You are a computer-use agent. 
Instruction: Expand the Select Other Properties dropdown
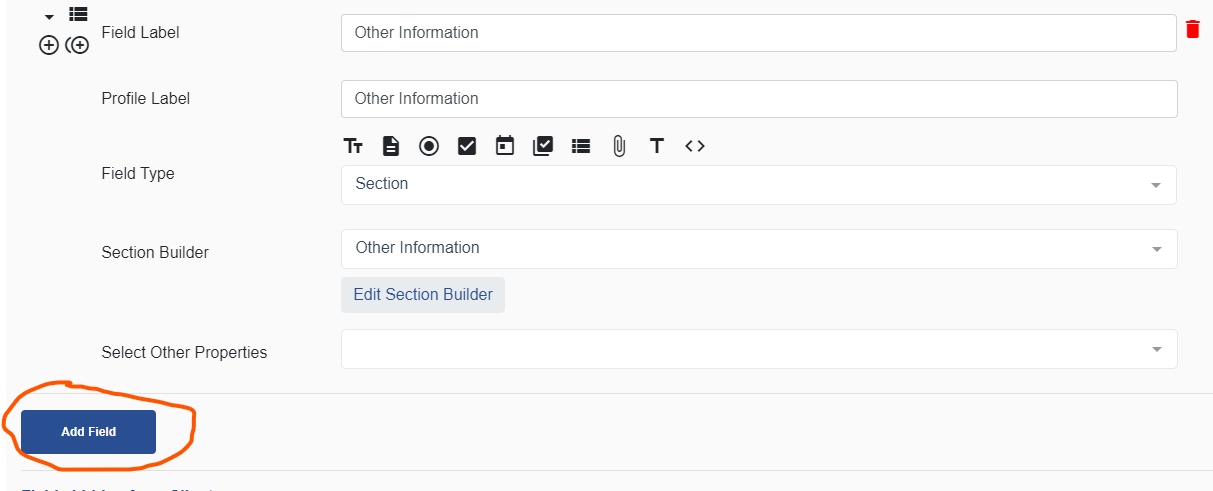pos(759,349)
